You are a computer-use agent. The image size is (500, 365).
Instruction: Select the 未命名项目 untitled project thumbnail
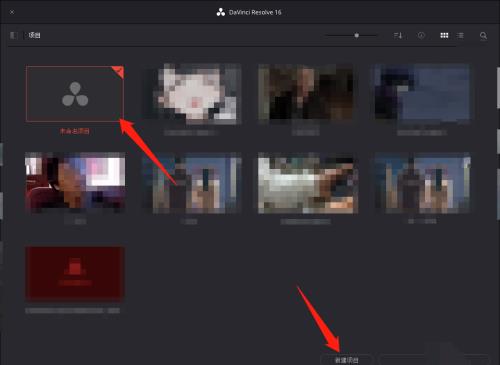75,94
